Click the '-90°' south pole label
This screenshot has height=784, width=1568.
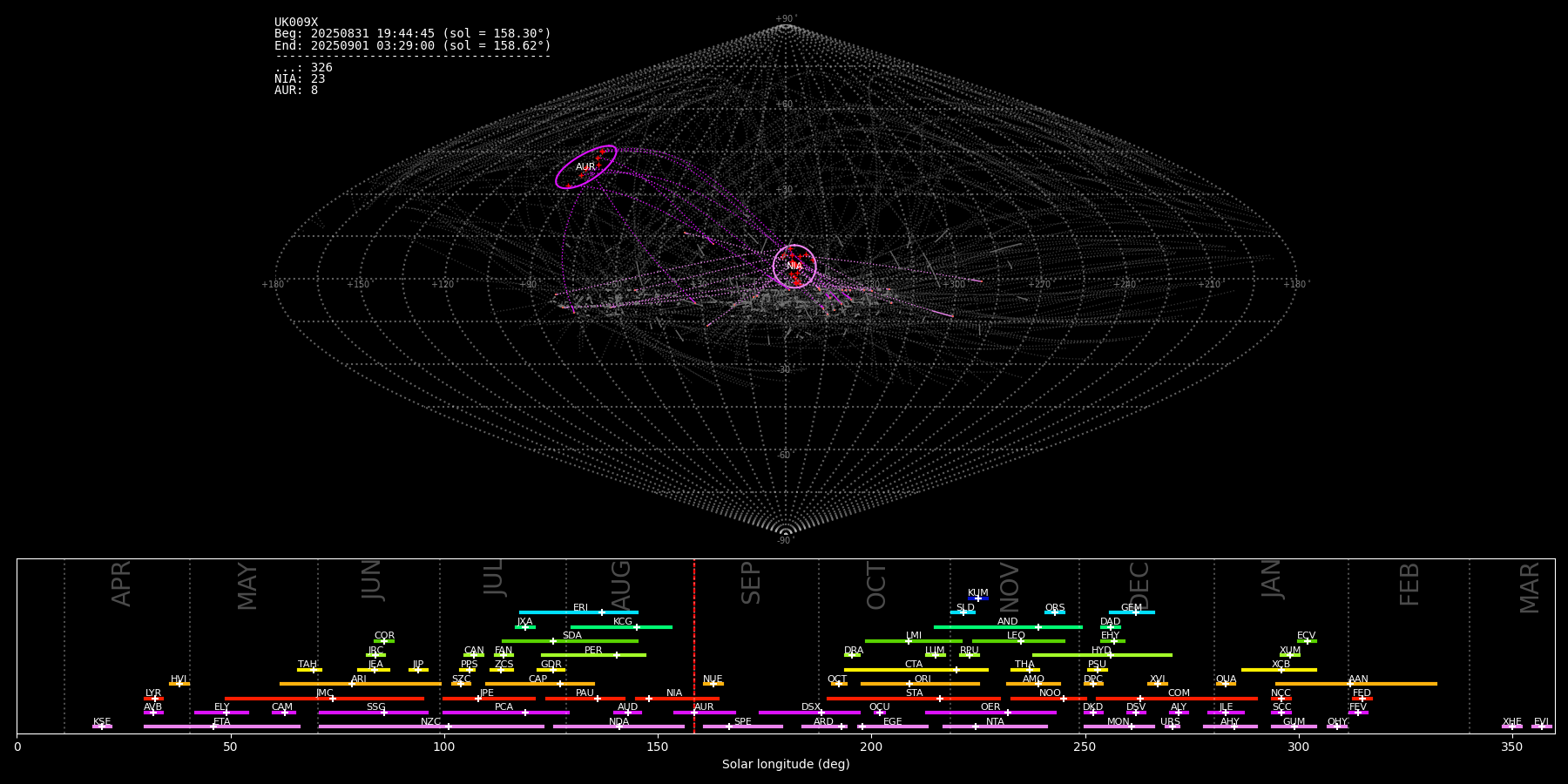coord(786,540)
